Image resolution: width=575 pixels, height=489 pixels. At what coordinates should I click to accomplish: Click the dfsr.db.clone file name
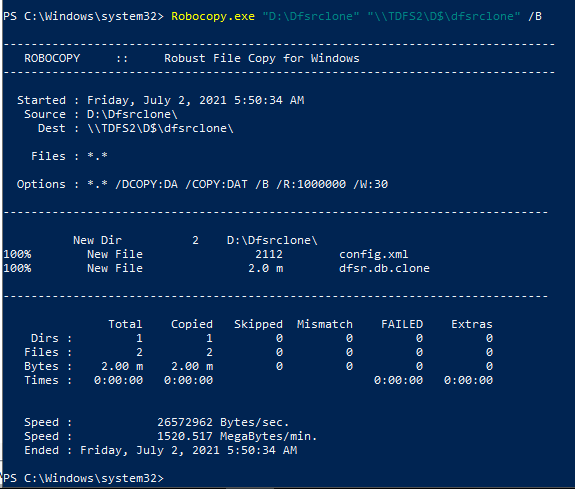(x=384, y=268)
